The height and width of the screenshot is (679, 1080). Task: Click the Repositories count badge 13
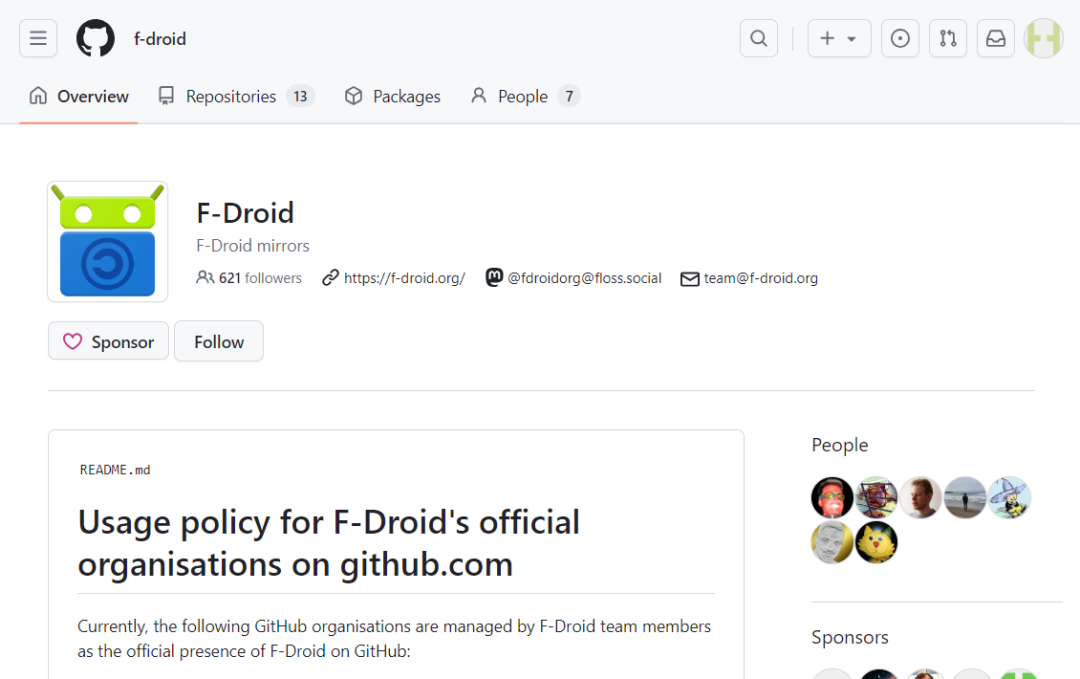pyautogui.click(x=300, y=96)
